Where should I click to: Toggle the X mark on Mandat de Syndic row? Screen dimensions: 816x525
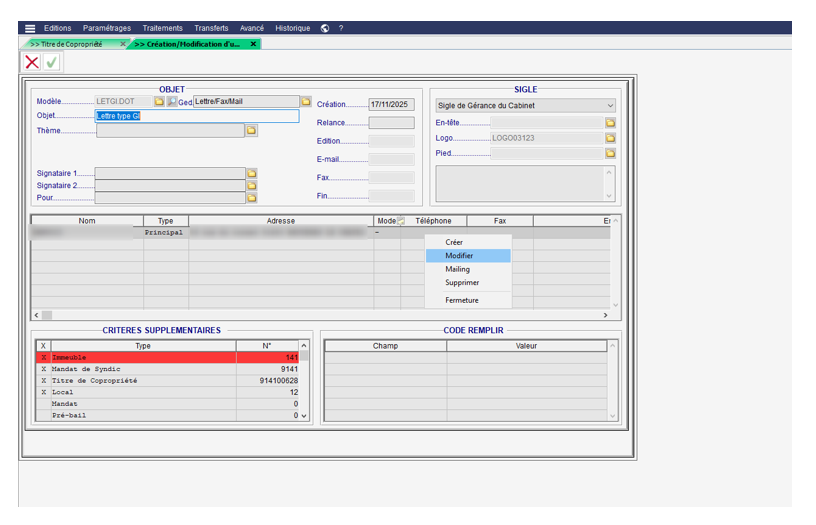(43, 369)
